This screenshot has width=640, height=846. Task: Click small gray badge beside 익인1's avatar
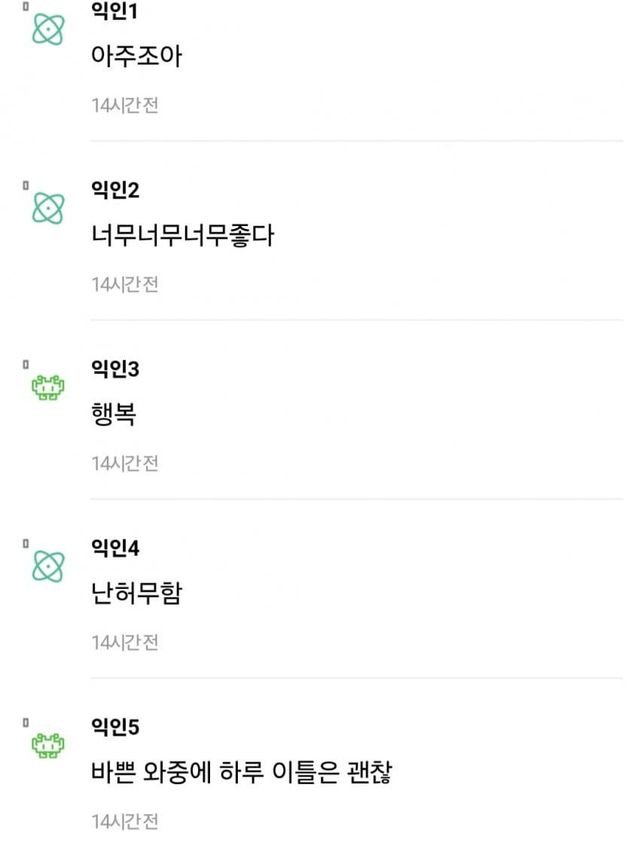click(27, 7)
